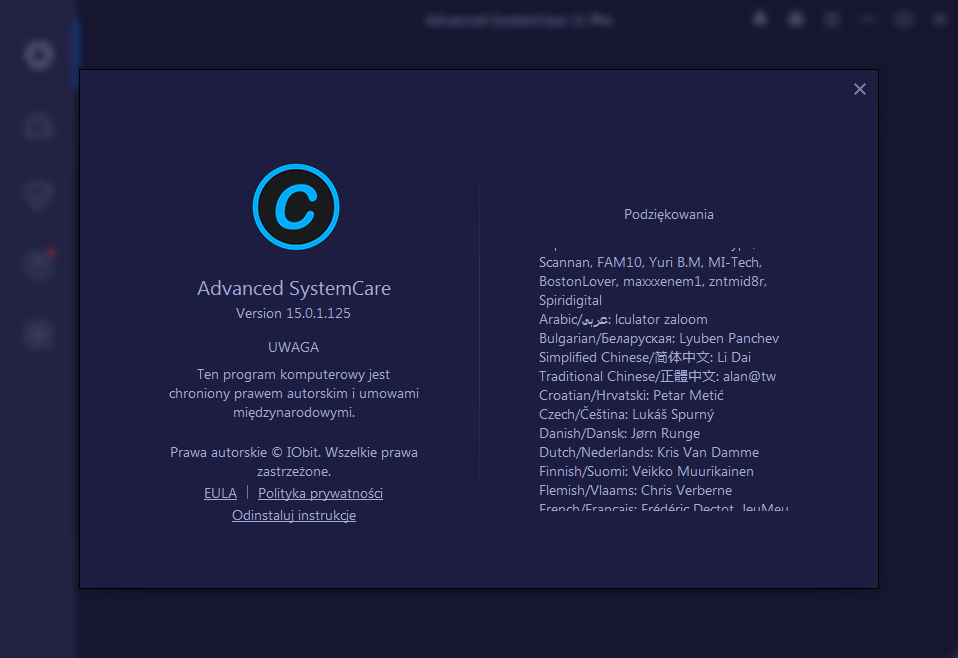
Task: Click the Podziękowania heading
Action: click(x=668, y=214)
